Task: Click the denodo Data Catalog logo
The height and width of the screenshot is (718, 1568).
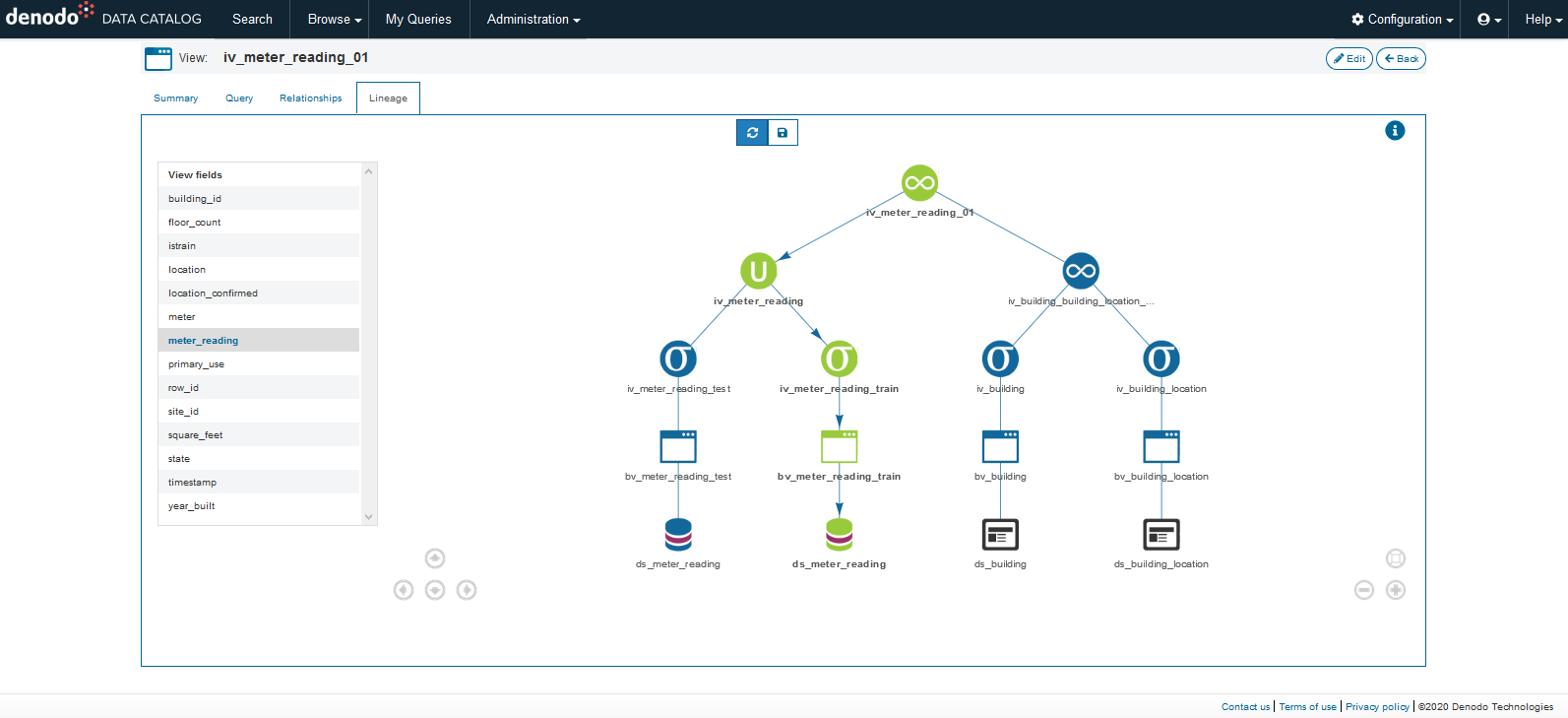Action: point(103,17)
